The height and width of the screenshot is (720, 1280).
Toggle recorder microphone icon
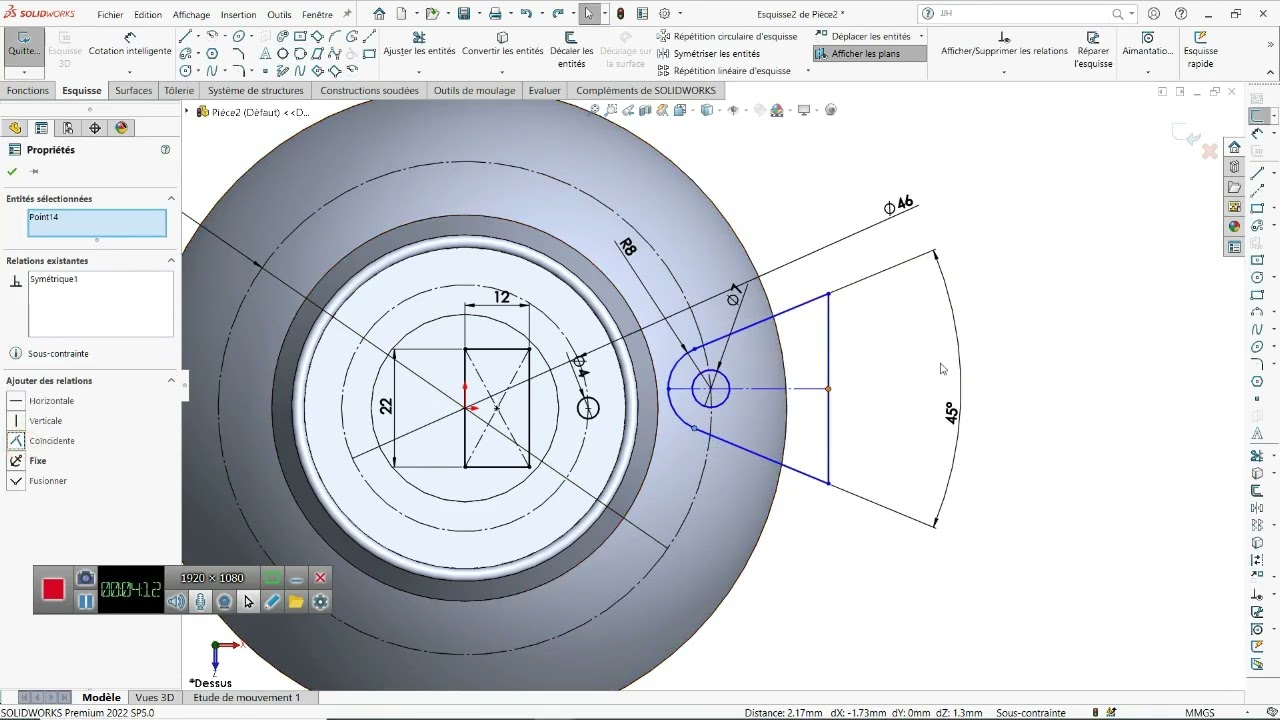pyautogui.click(x=200, y=601)
